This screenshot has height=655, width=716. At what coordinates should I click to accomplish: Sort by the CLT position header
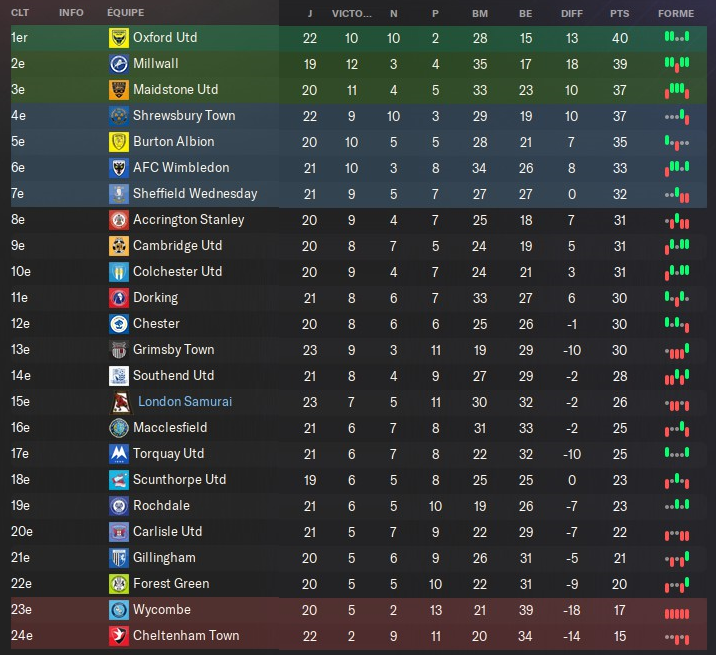pos(20,13)
